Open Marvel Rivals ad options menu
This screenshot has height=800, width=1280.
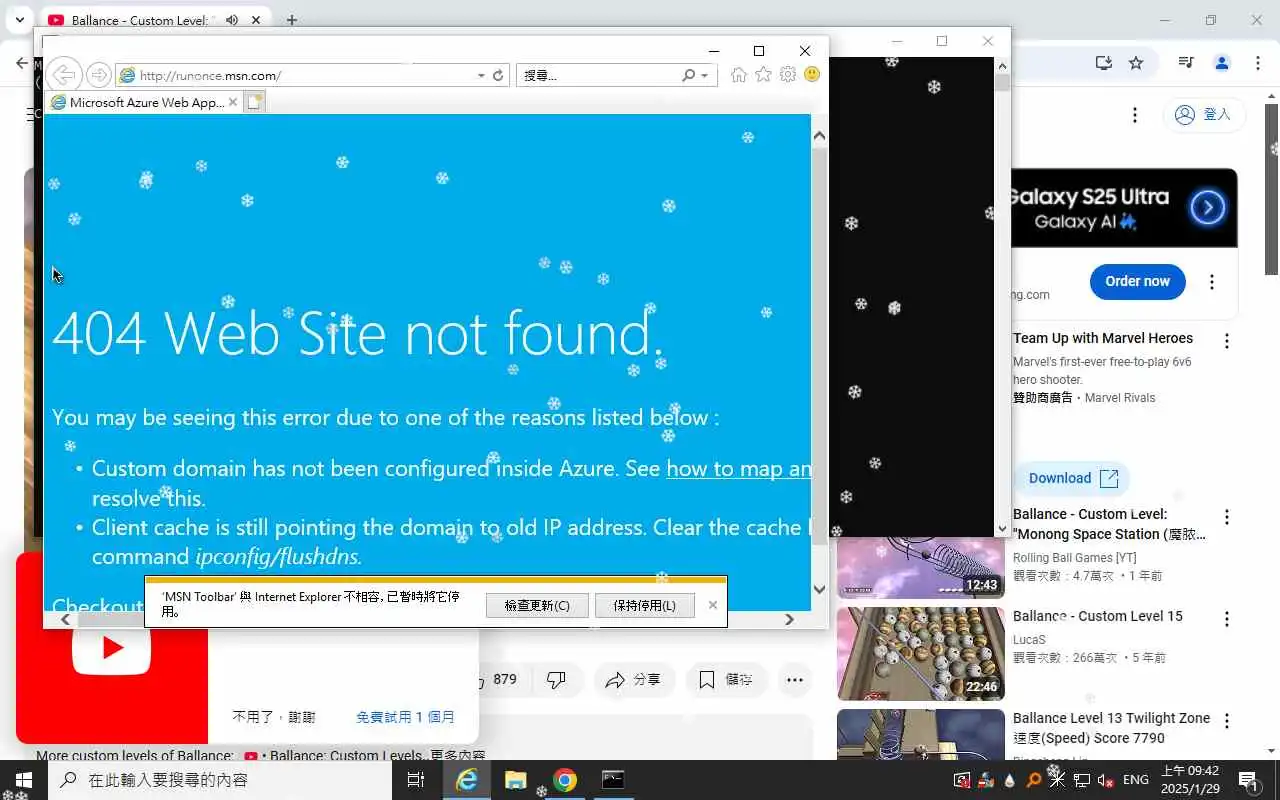pyautogui.click(x=1227, y=342)
